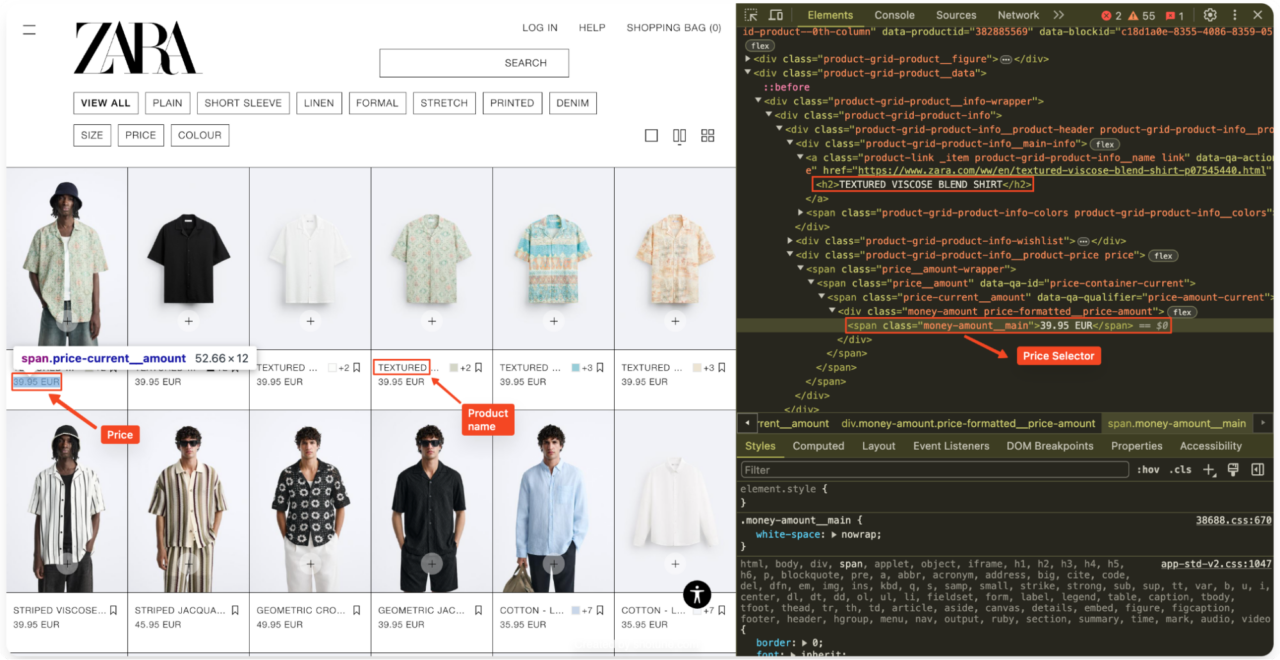Image resolution: width=1280 pixels, height=660 pixels.
Task: Expand the product-grid-product__figure div
Action: 749,59
